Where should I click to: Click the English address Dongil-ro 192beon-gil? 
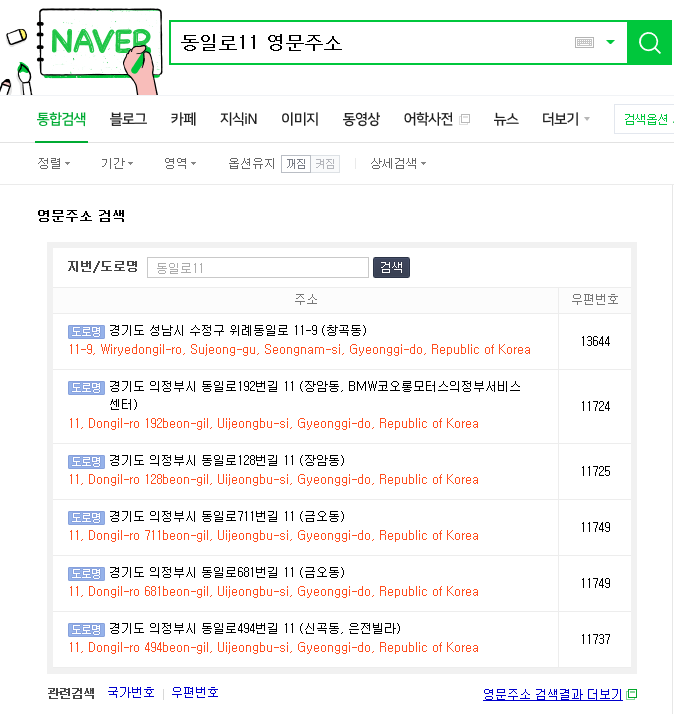274,424
